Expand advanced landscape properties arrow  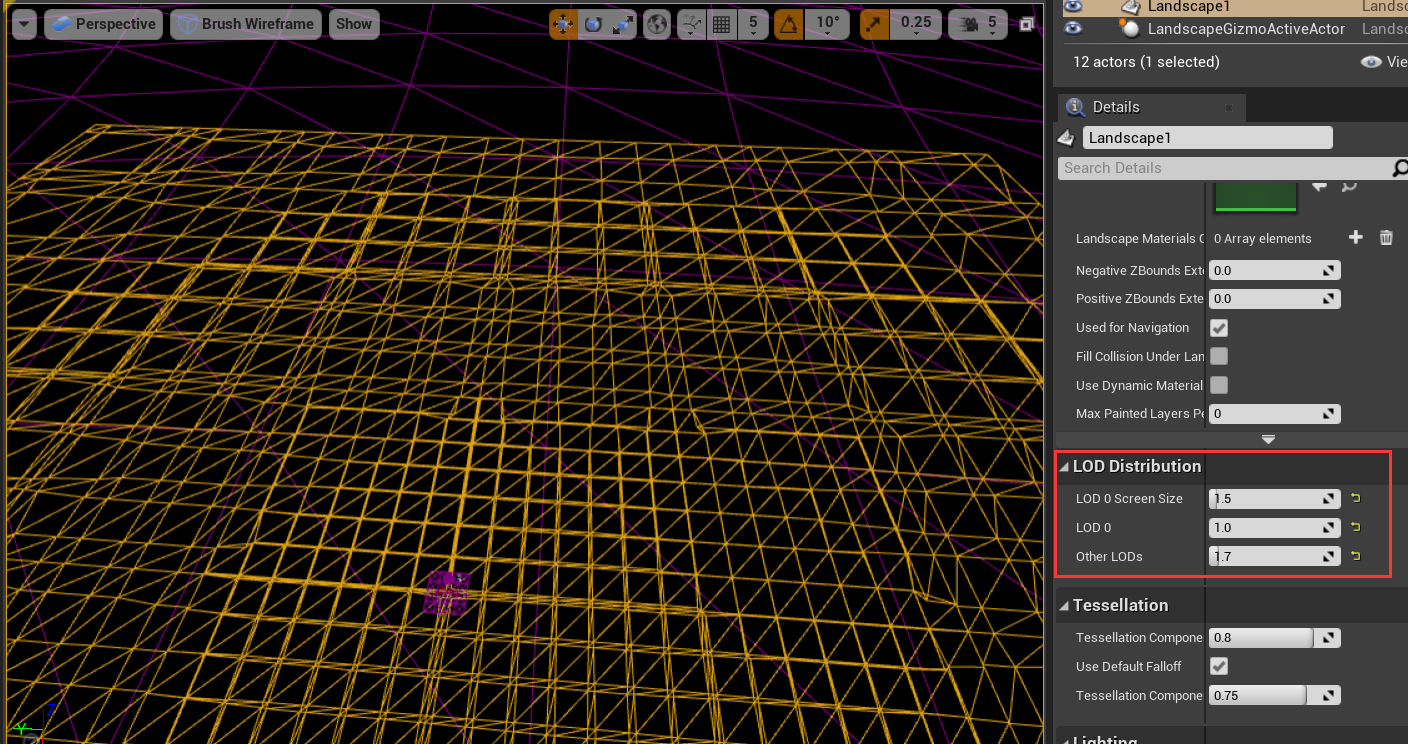1268,439
